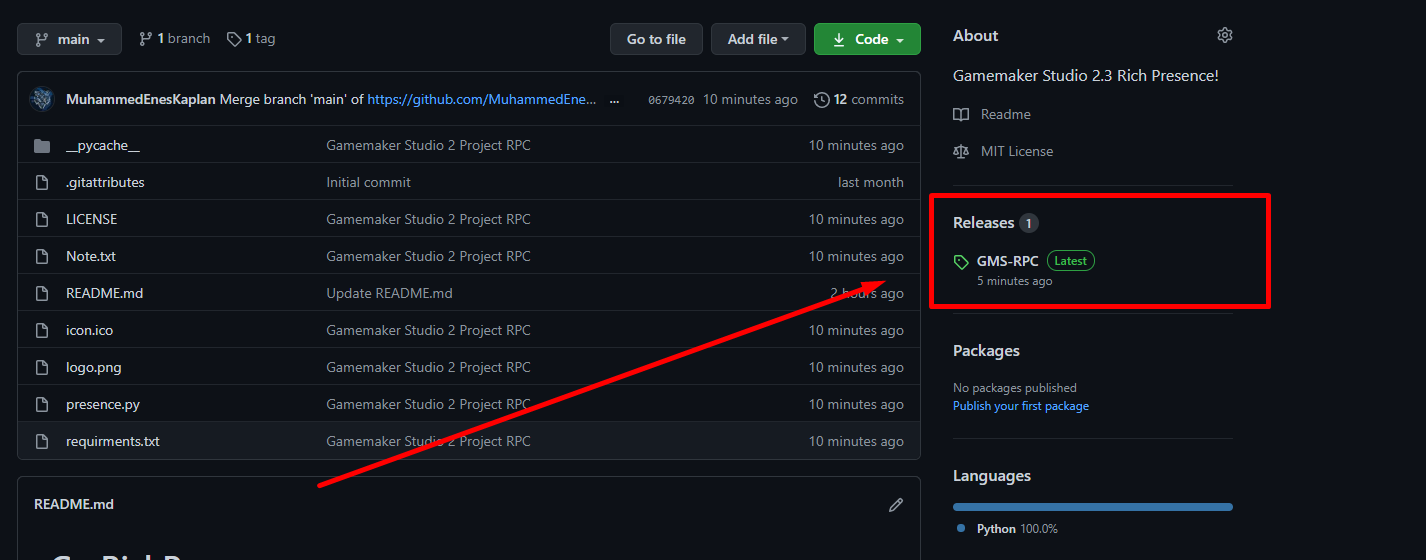This screenshot has width=1426, height=560.
Task: Click file icon beside Note.txt
Action: click(x=42, y=257)
